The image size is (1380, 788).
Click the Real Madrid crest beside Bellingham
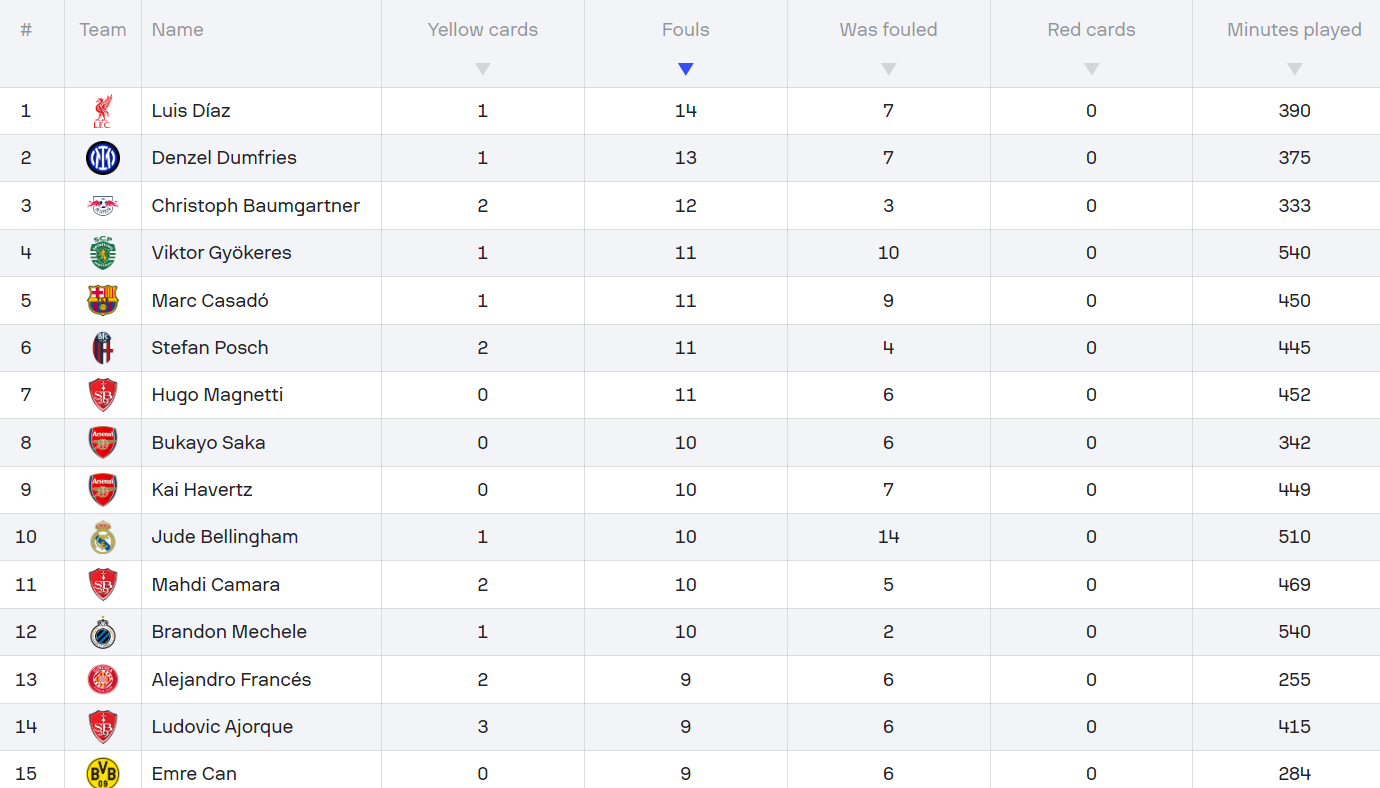(102, 538)
